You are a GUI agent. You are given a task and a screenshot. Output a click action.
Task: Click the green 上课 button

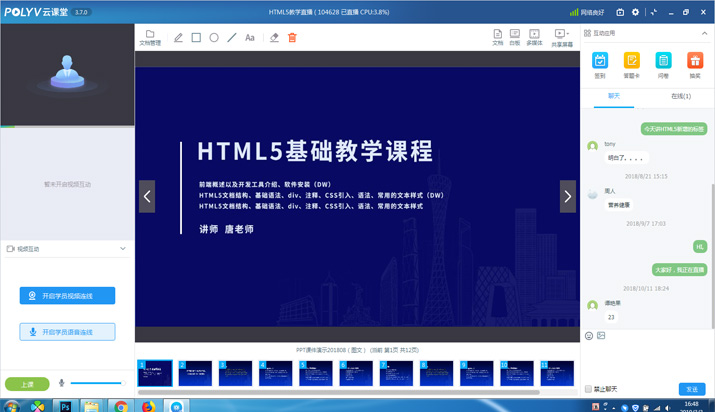tap(27, 384)
